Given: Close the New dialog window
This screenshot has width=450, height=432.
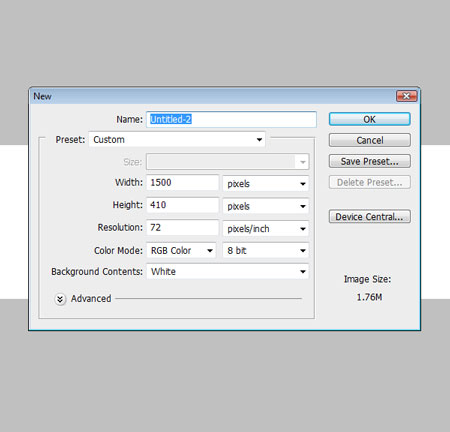Looking at the screenshot, I should tap(407, 96).
